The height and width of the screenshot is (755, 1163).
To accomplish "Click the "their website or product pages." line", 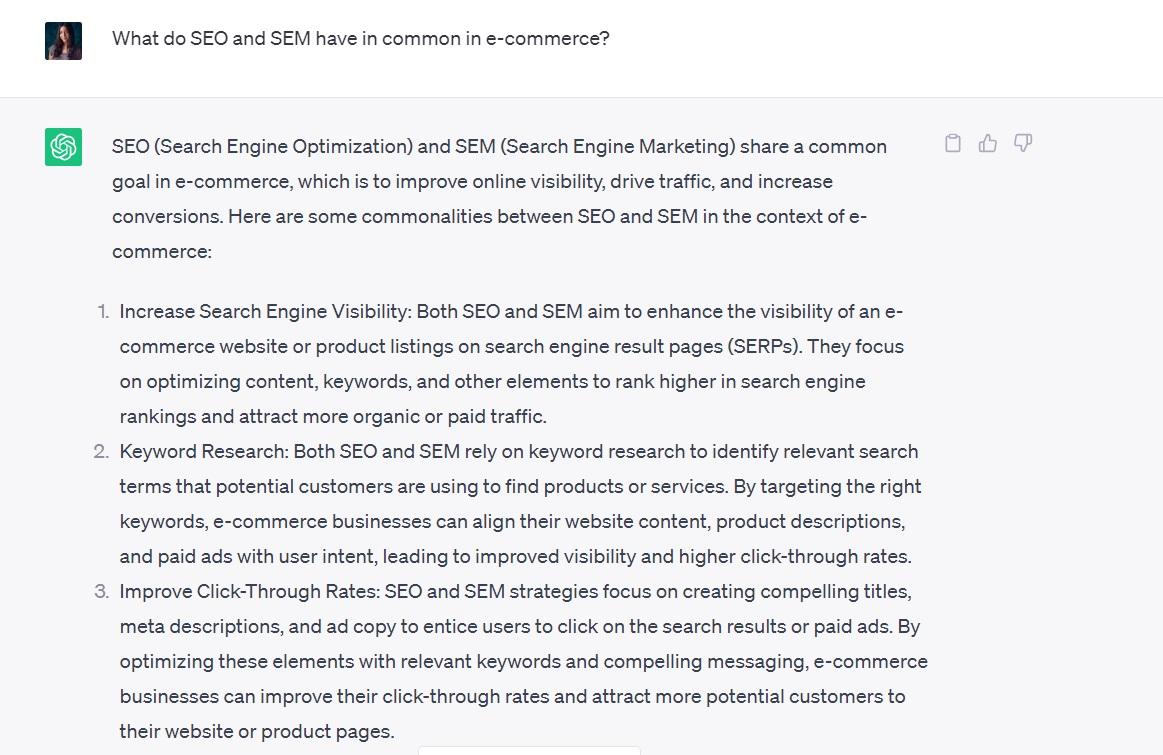I will (x=257, y=731).
